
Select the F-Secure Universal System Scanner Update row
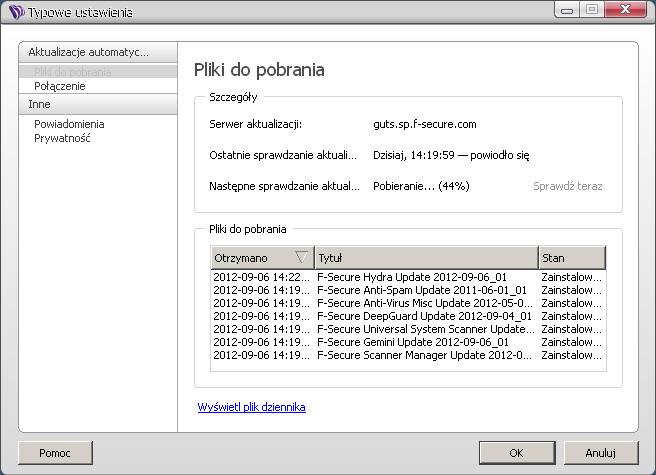pyautogui.click(x=408, y=329)
